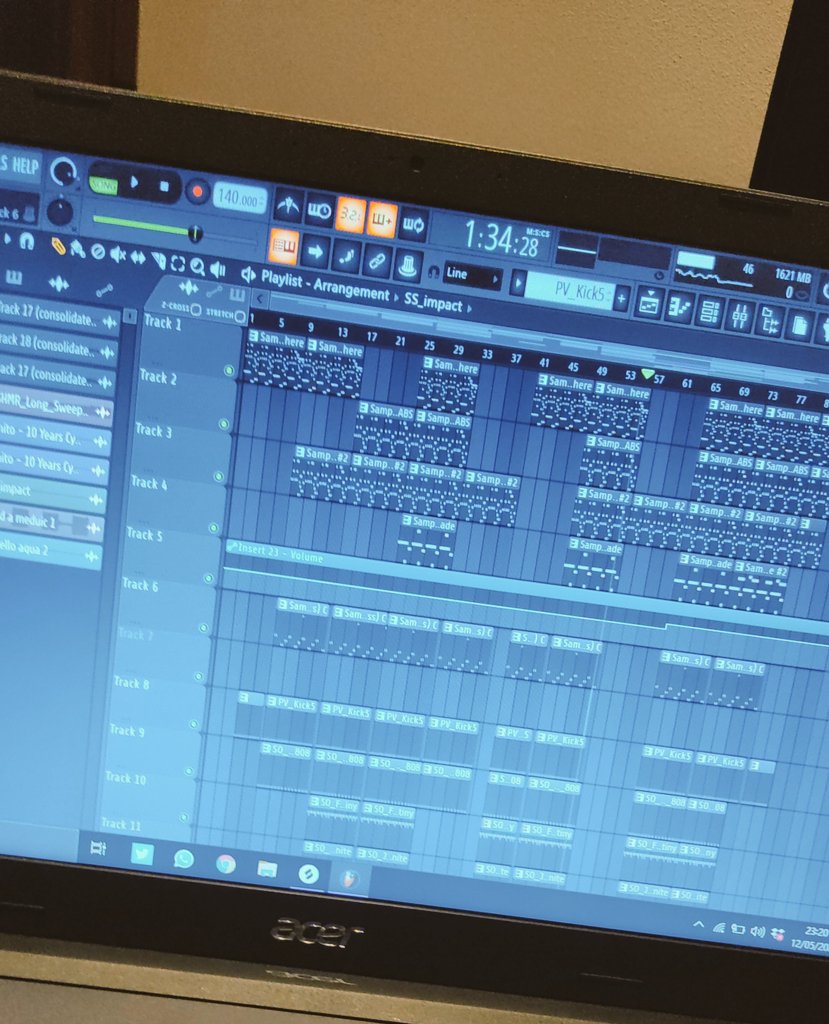Select the Delete tool
The image size is (829, 1024).
[98, 252]
